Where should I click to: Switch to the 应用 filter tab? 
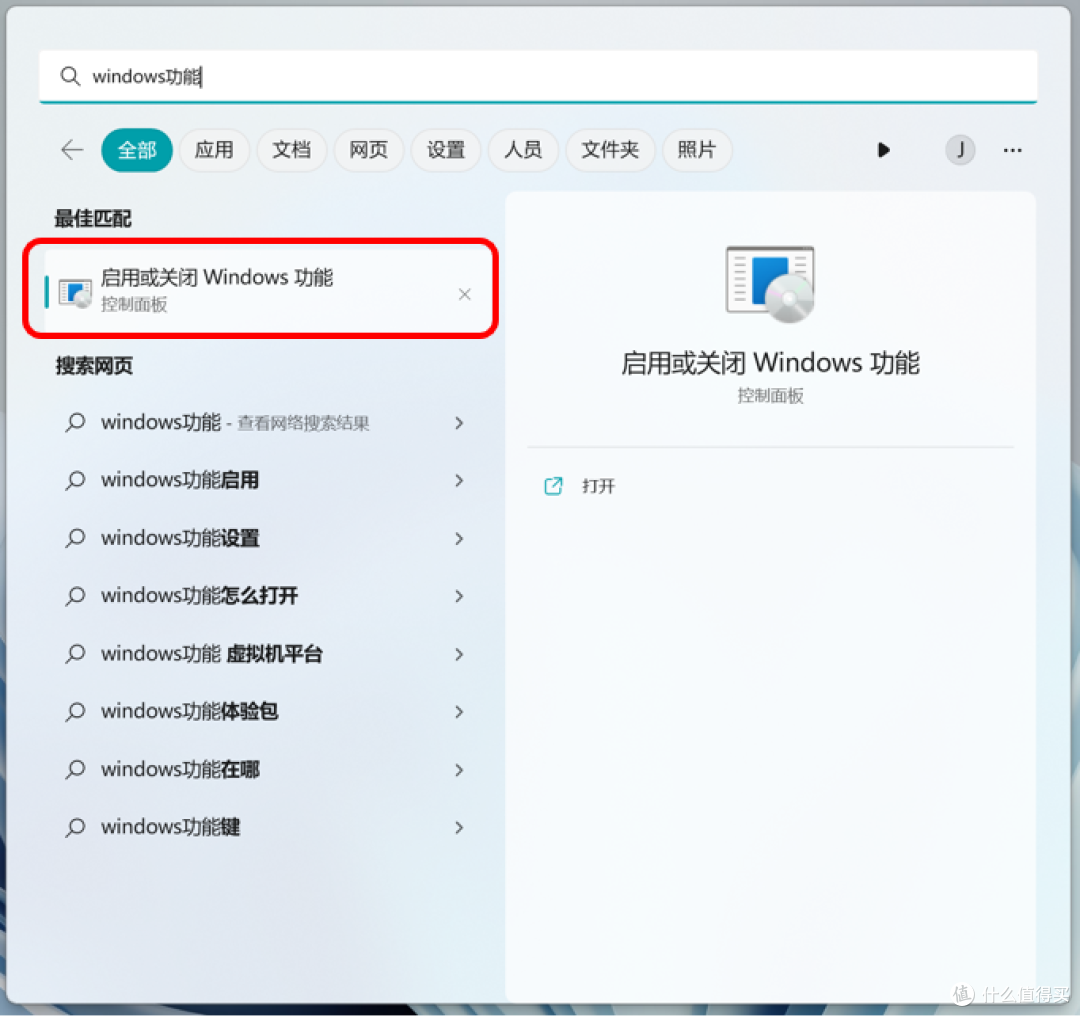[214, 149]
